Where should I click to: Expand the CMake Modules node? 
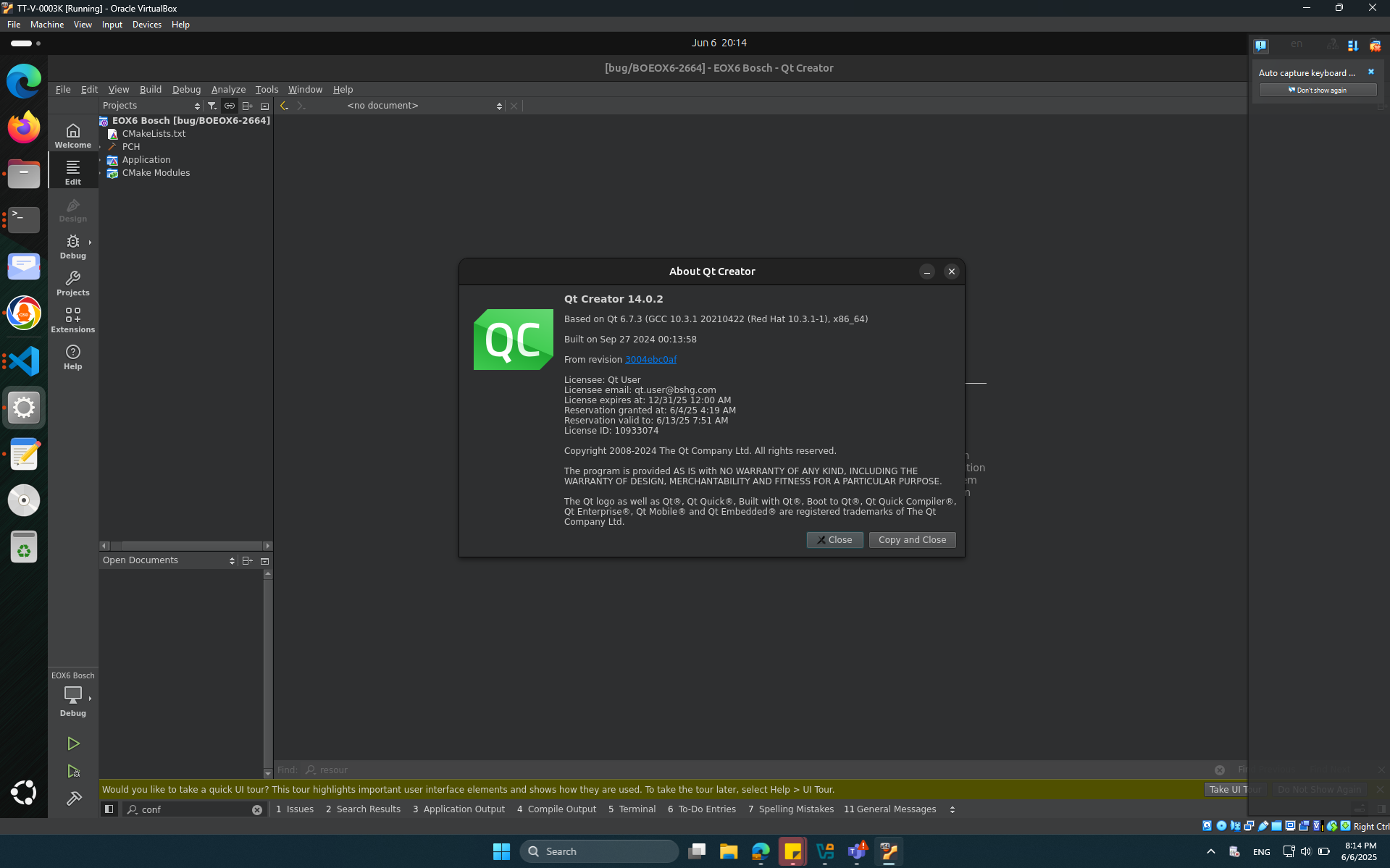pos(101,173)
